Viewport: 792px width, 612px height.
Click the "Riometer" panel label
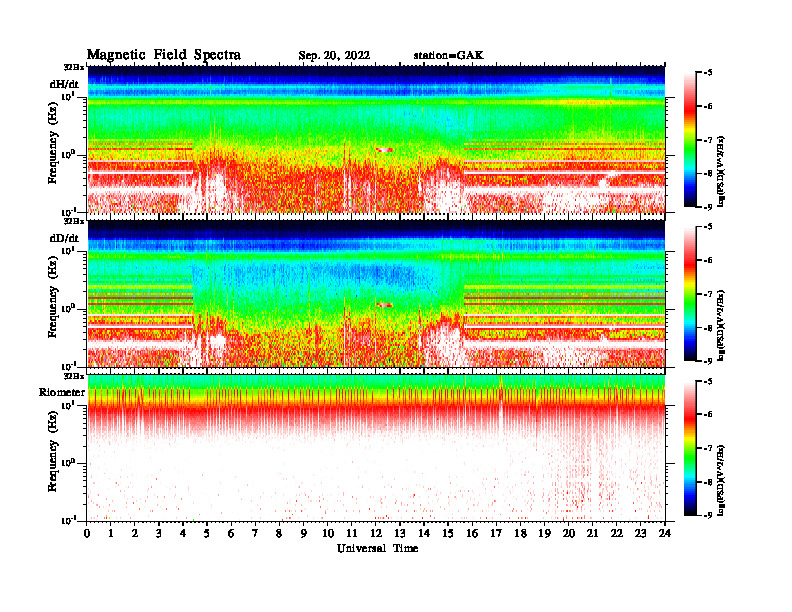point(62,392)
